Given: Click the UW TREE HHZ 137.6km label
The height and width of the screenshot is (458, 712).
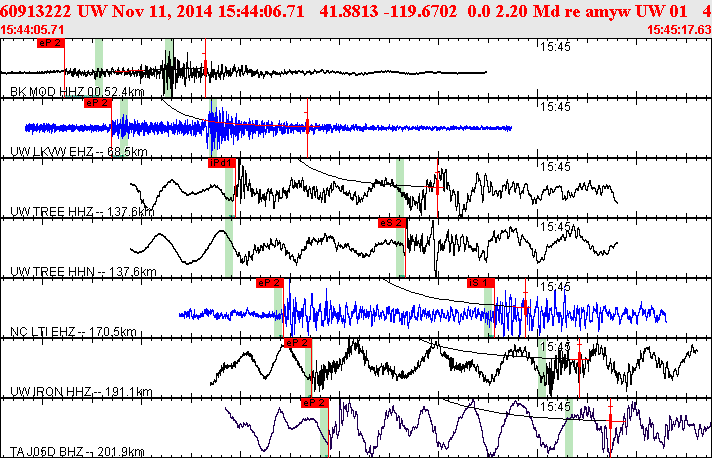Looking at the screenshot, I should [82, 212].
